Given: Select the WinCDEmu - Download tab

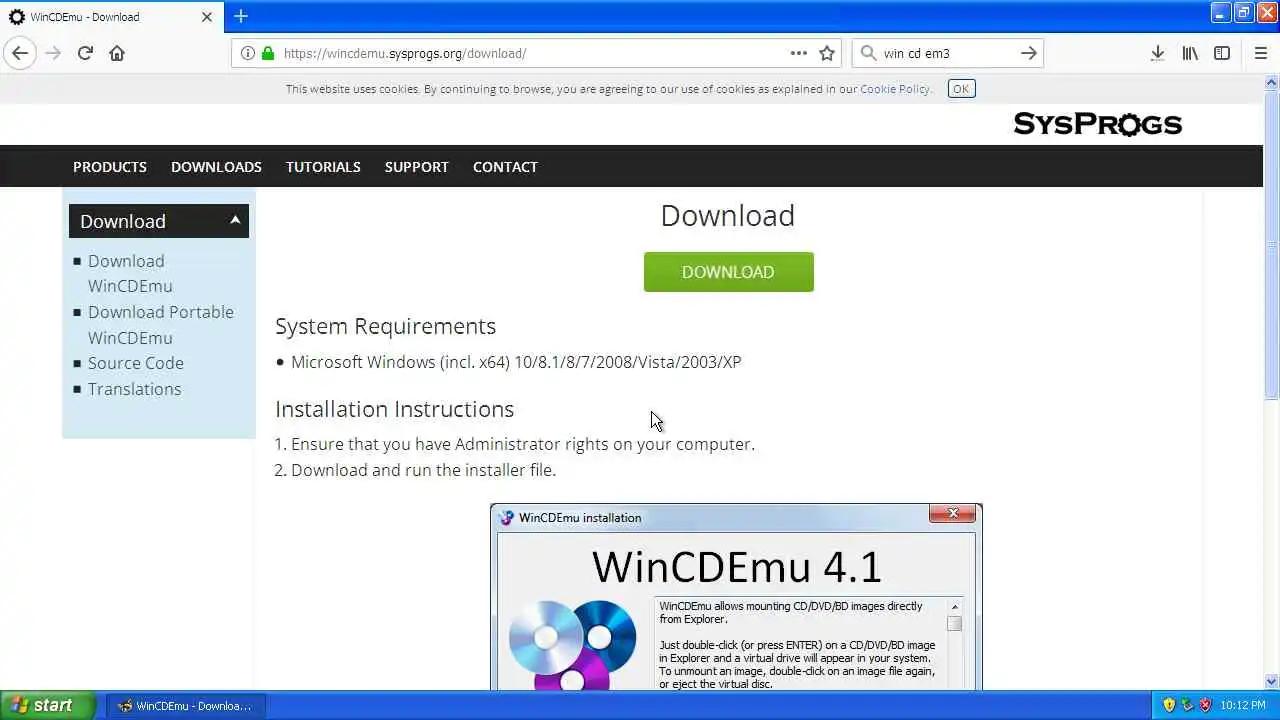Looking at the screenshot, I should pos(112,17).
